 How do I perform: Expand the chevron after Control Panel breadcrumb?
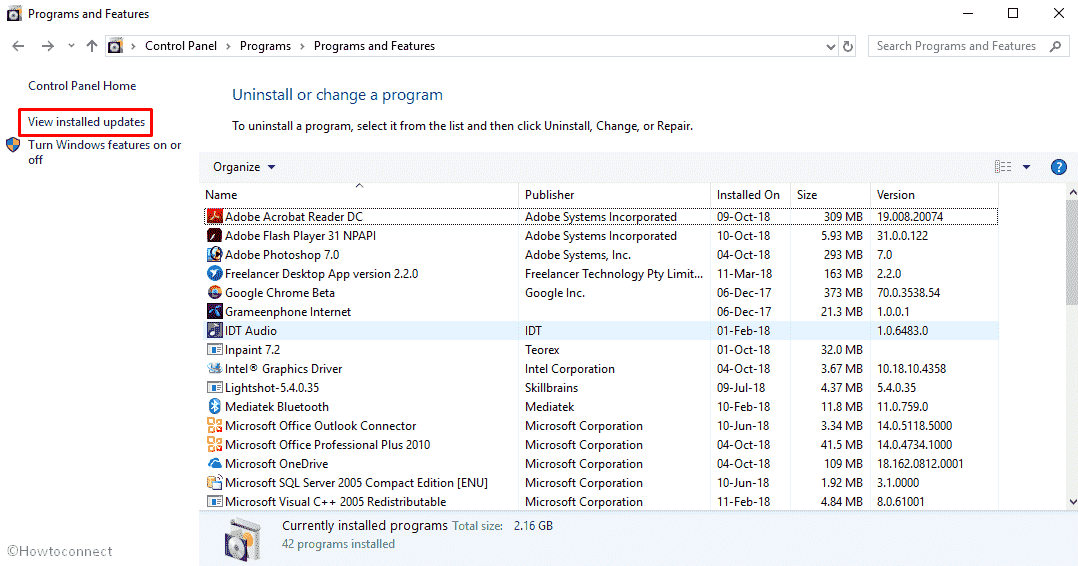tap(228, 46)
